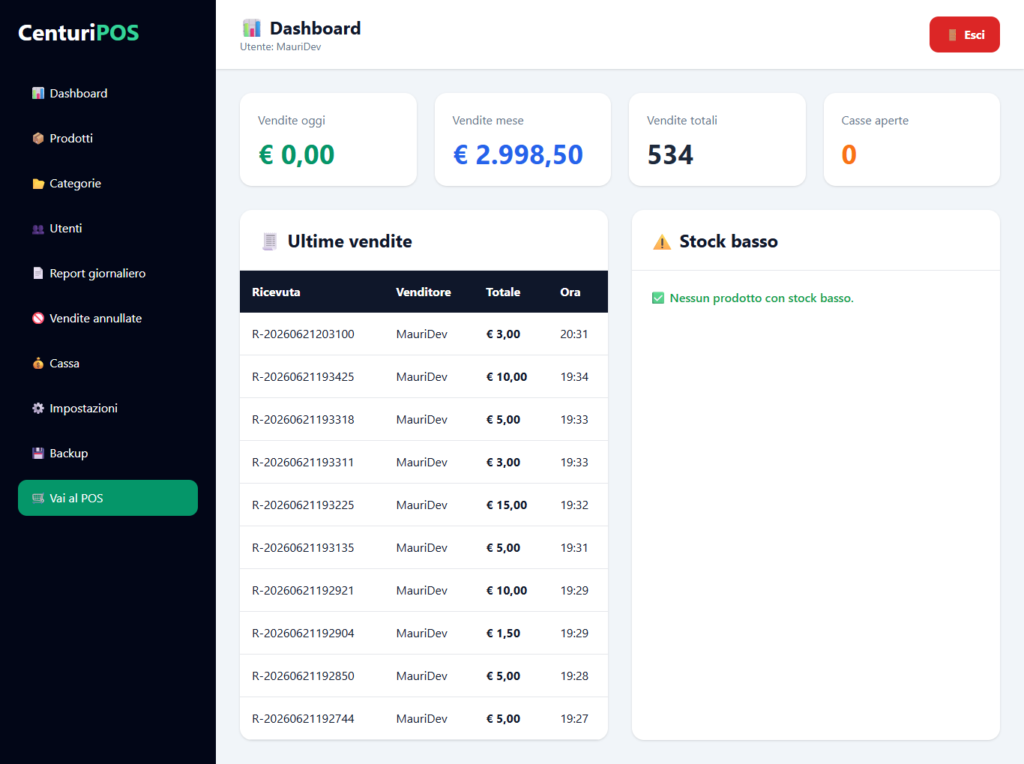View Vendite annullate page

(108, 318)
